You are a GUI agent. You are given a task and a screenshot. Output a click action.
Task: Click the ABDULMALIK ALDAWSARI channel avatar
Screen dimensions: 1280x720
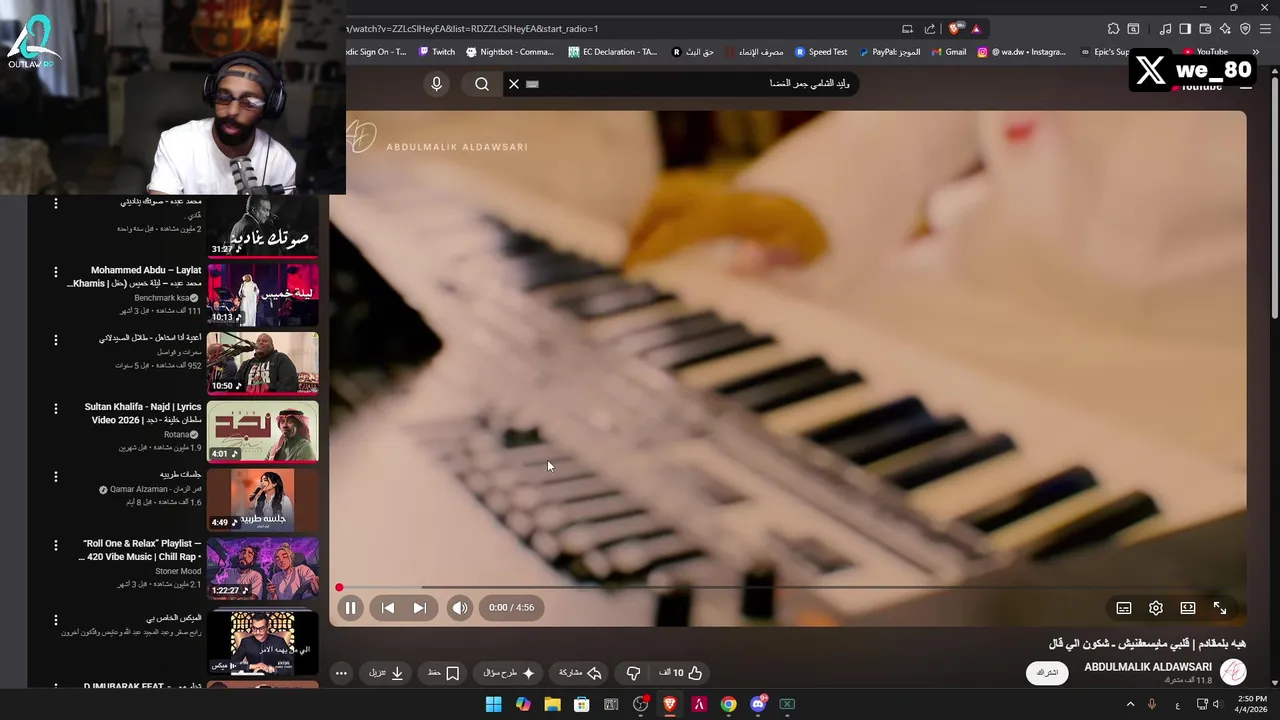pos(1233,672)
